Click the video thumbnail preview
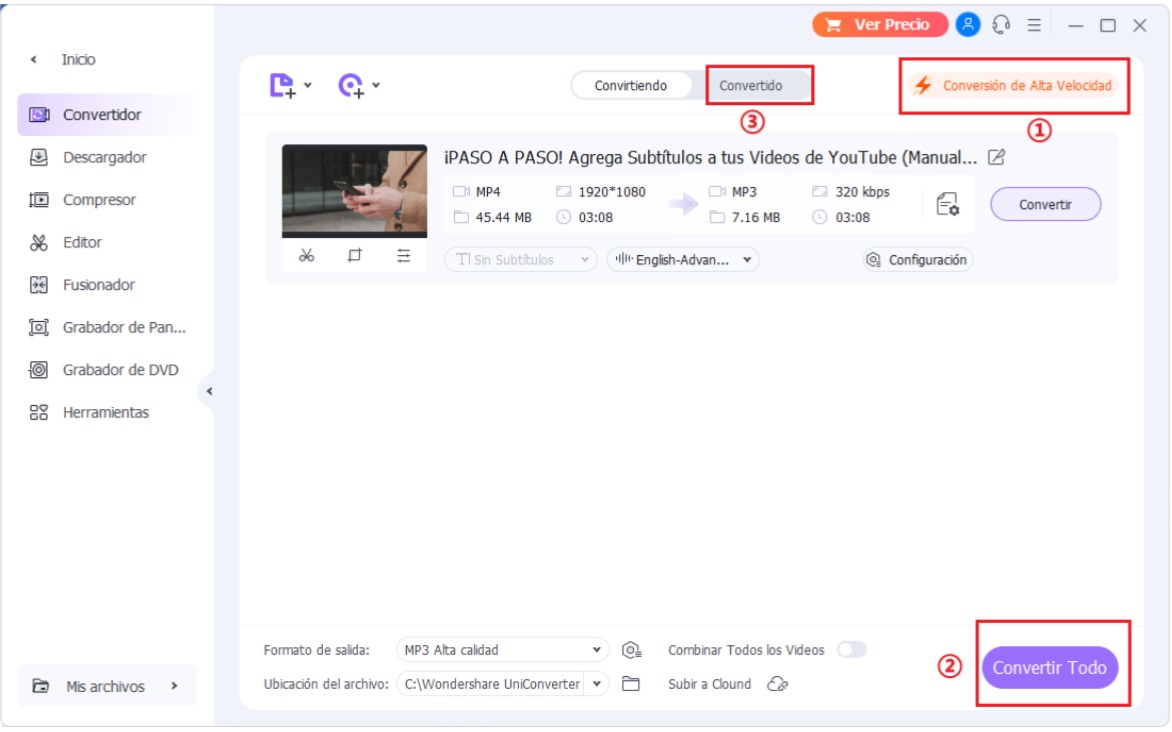Image resolution: width=1172 pixels, height=732 pixels. pyautogui.click(x=354, y=191)
